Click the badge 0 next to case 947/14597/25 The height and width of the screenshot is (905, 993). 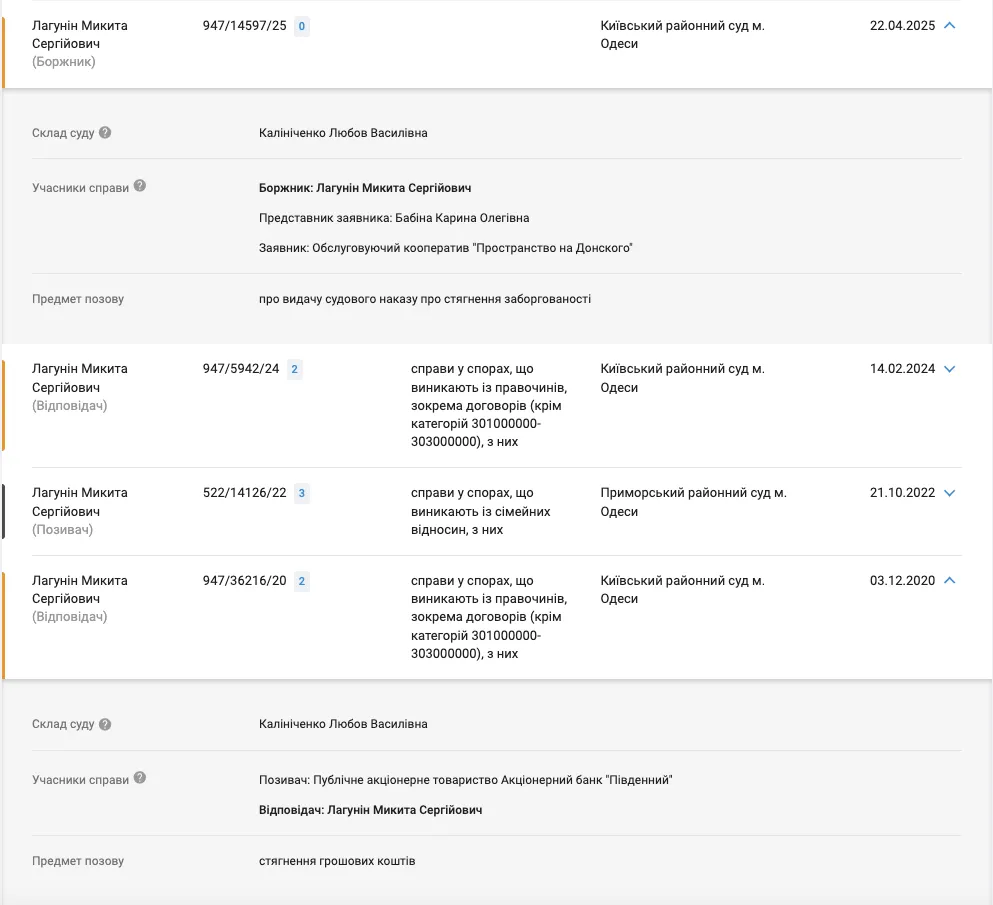pyautogui.click(x=301, y=26)
